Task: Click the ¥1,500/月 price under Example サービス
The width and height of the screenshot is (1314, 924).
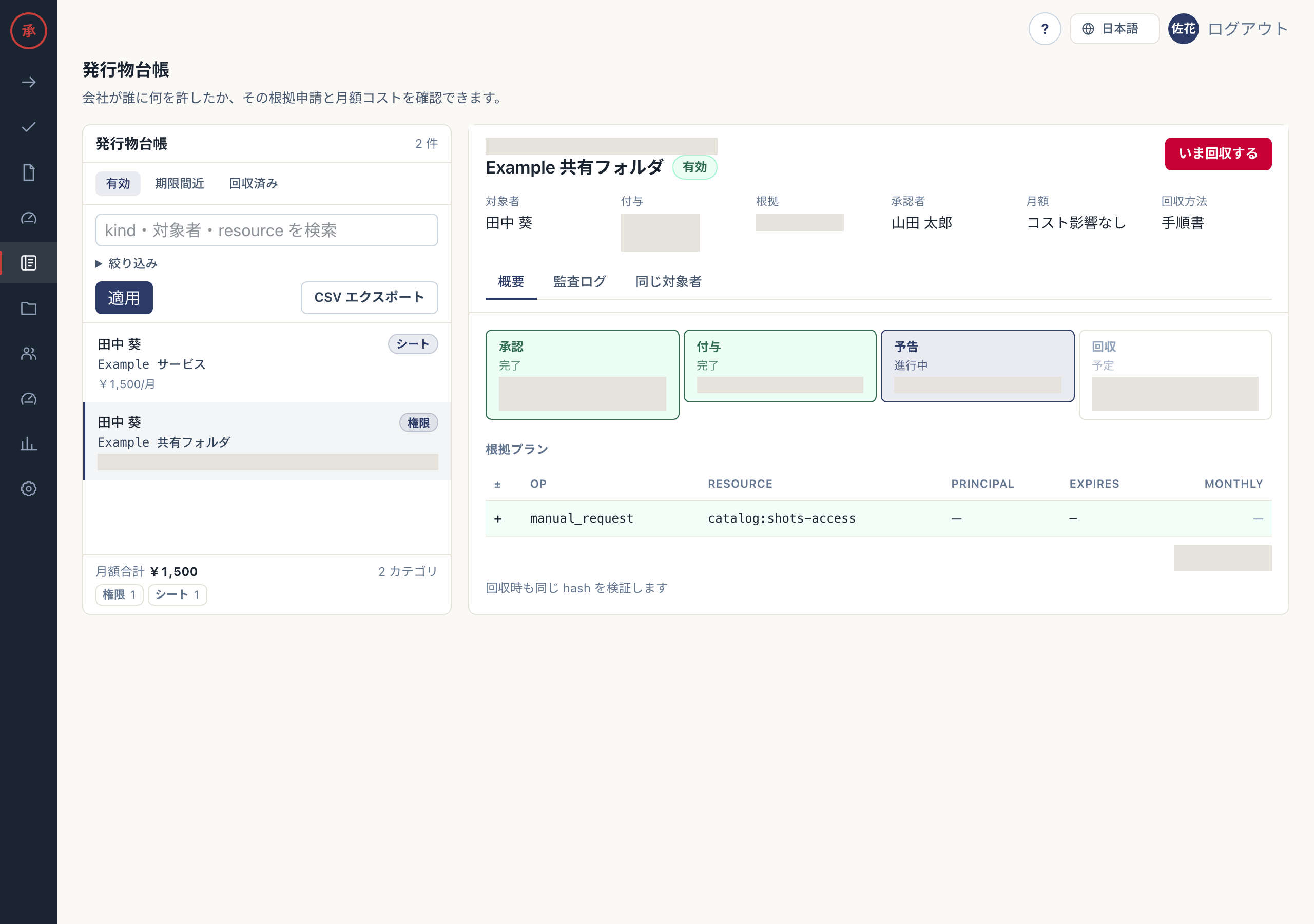Action: (126, 384)
